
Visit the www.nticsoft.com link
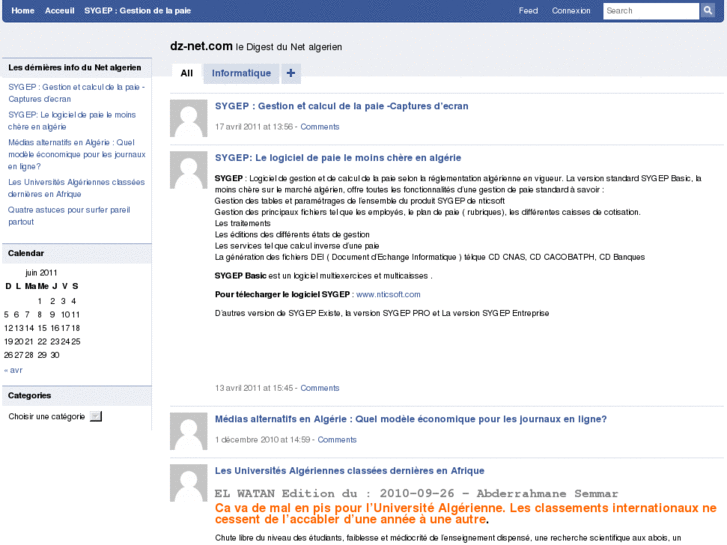tap(388, 295)
